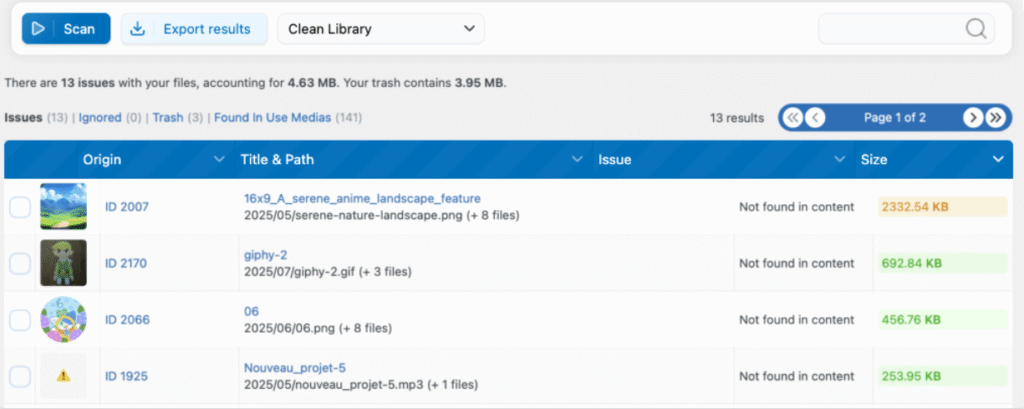This screenshot has width=1024, height=409.
Task: Open the Found In Use Medias tab
Action: pos(272,118)
